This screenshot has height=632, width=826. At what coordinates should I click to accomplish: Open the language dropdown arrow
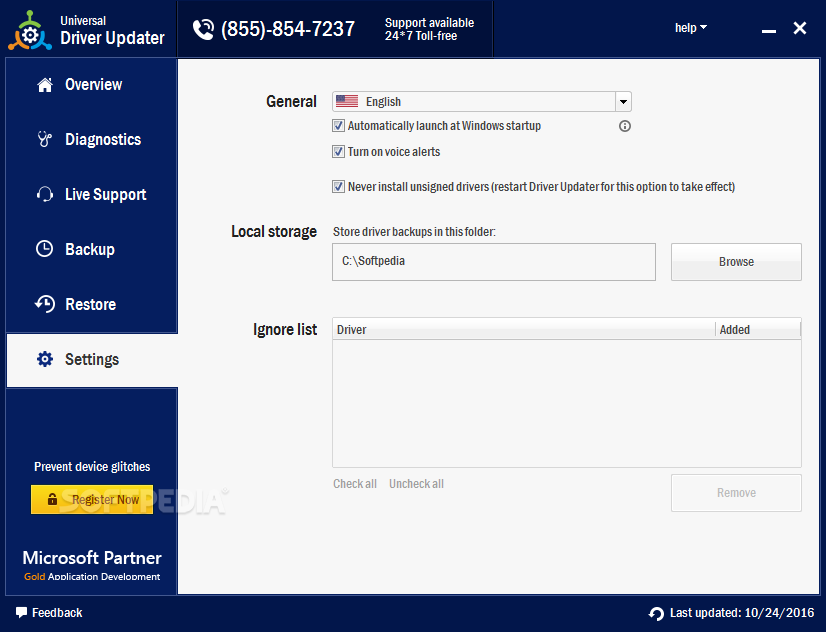pyautogui.click(x=623, y=102)
